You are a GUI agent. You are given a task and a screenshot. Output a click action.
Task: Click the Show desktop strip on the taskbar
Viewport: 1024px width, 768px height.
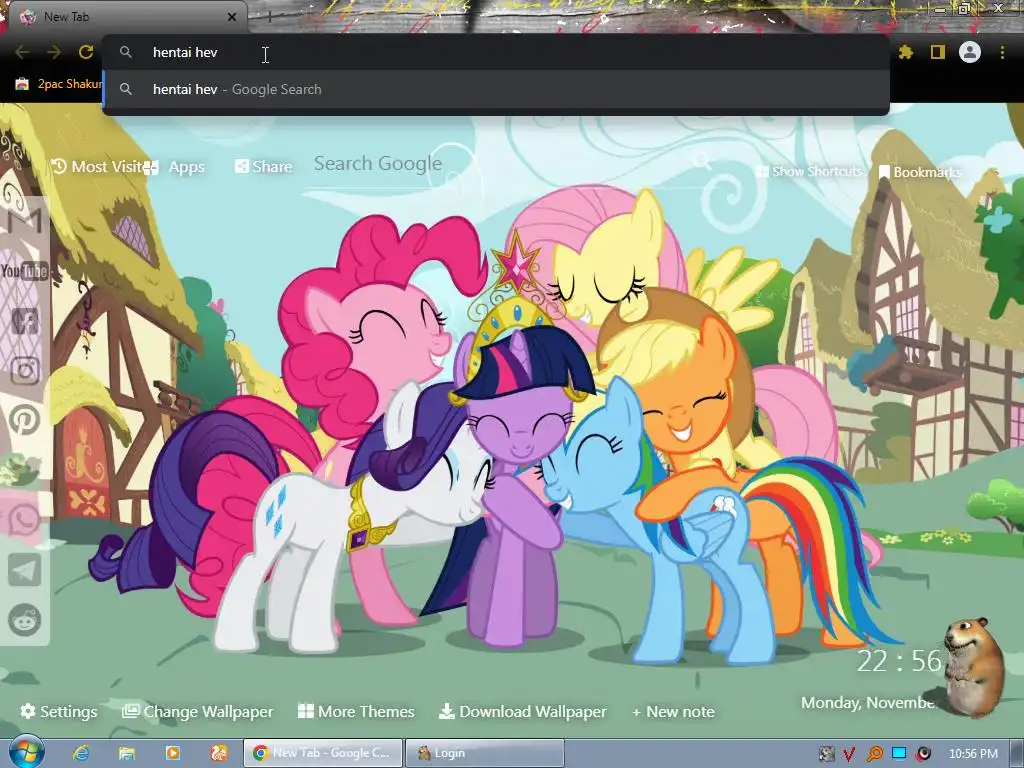click(x=1017, y=753)
